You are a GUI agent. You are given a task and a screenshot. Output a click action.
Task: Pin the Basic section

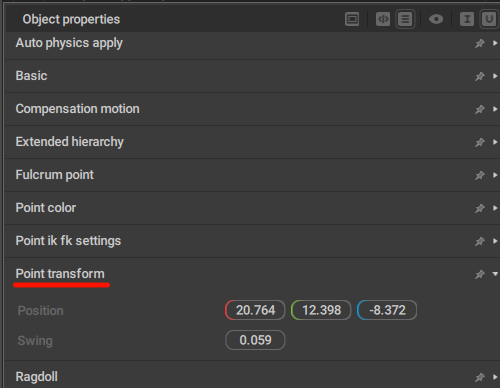(480, 76)
